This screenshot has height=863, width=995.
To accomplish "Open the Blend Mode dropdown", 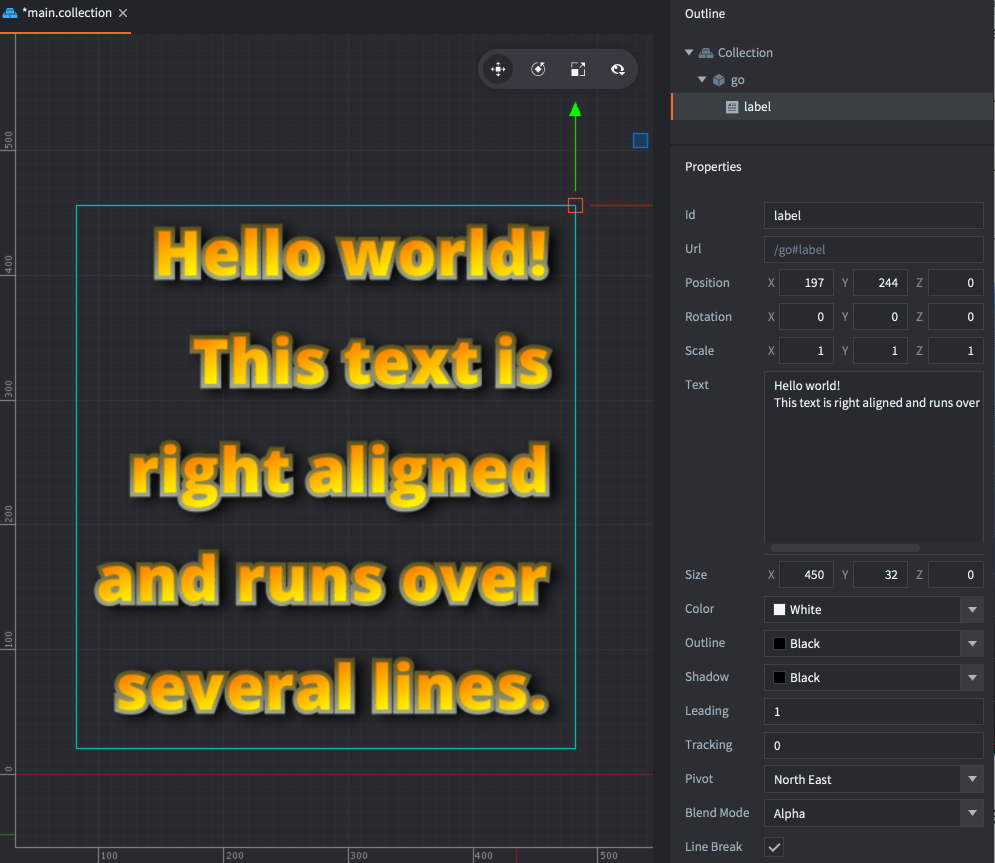I will click(x=971, y=813).
